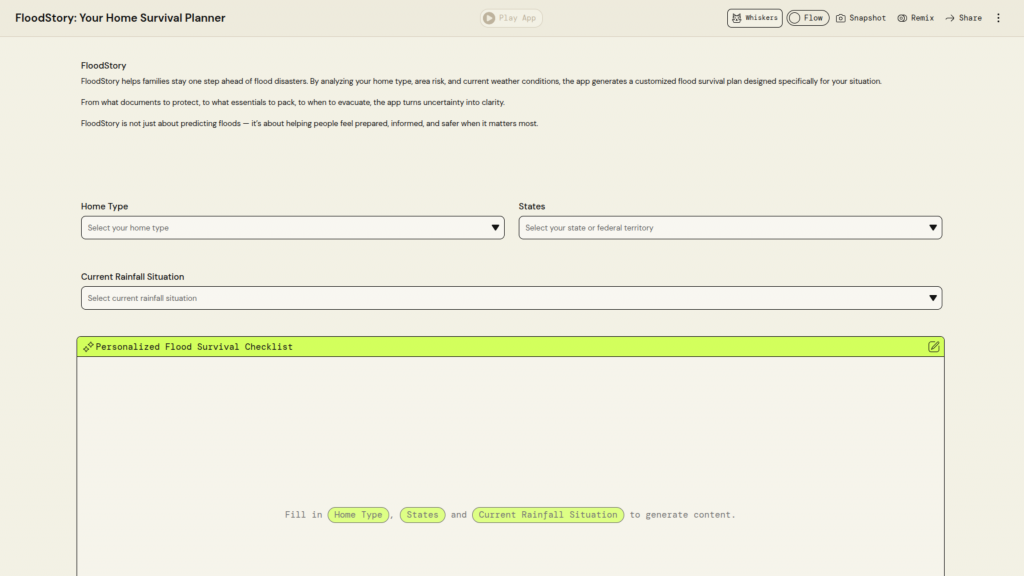Click the Snapshot label in top bar

(x=867, y=18)
